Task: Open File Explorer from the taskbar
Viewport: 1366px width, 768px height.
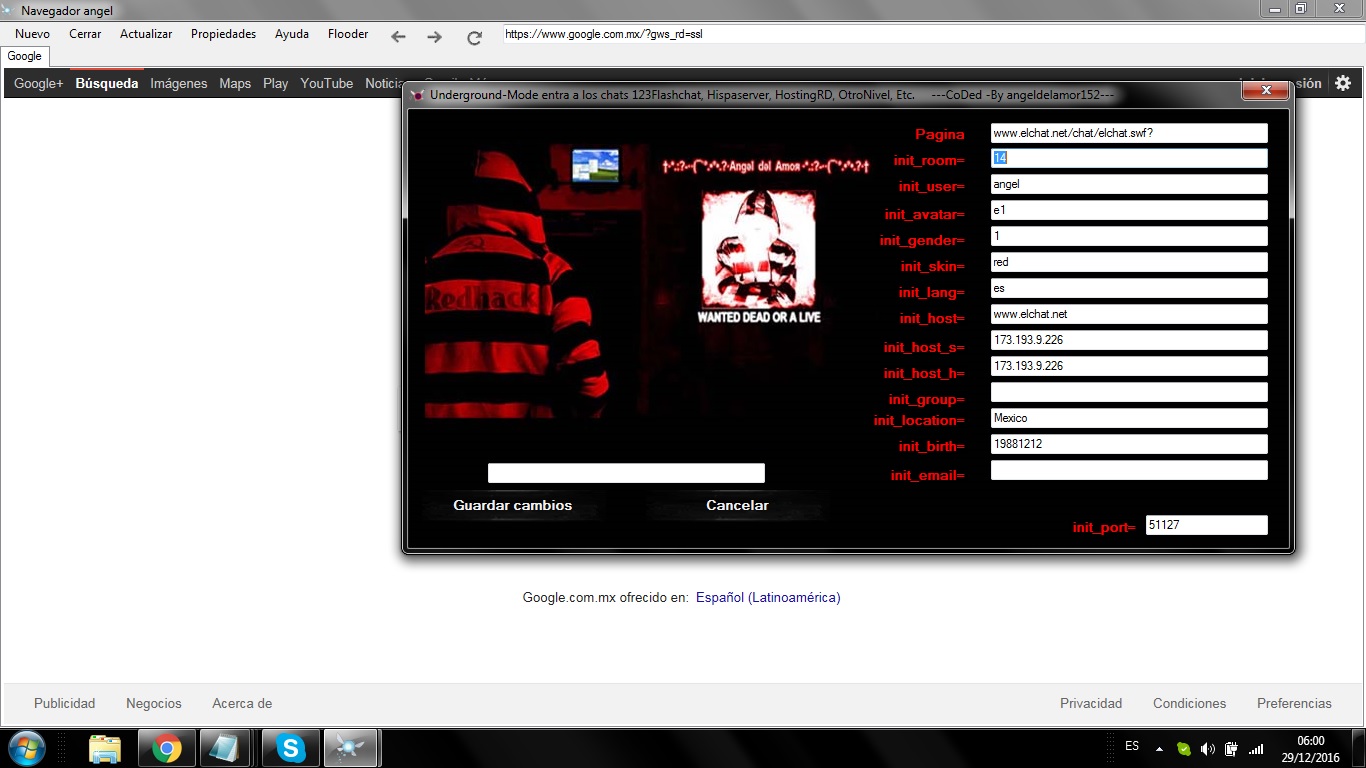Action: (x=104, y=748)
